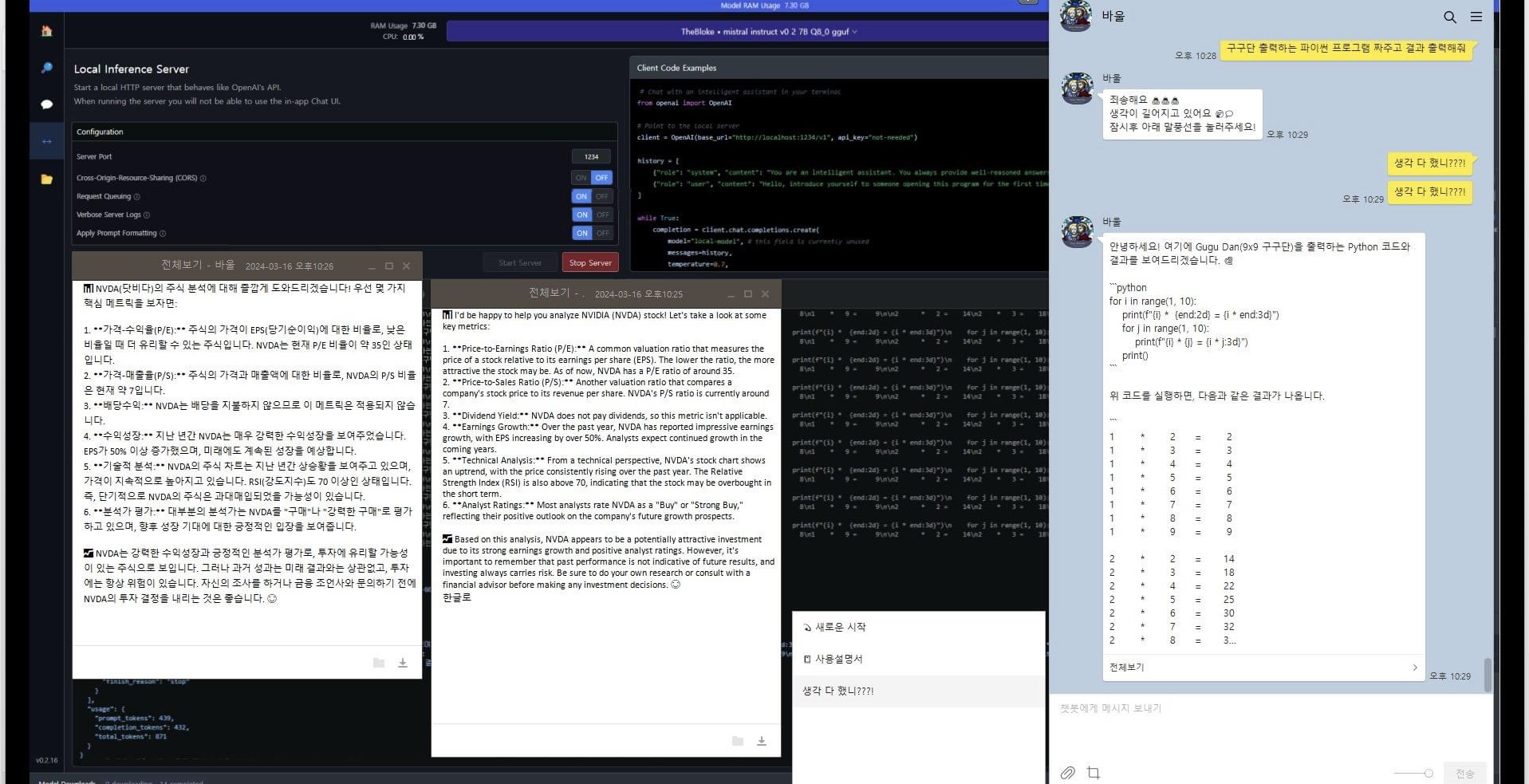Viewport: 1529px width, 784px height.
Task: Show info icon next to Apply Prompt Formatting
Action: click(x=163, y=233)
